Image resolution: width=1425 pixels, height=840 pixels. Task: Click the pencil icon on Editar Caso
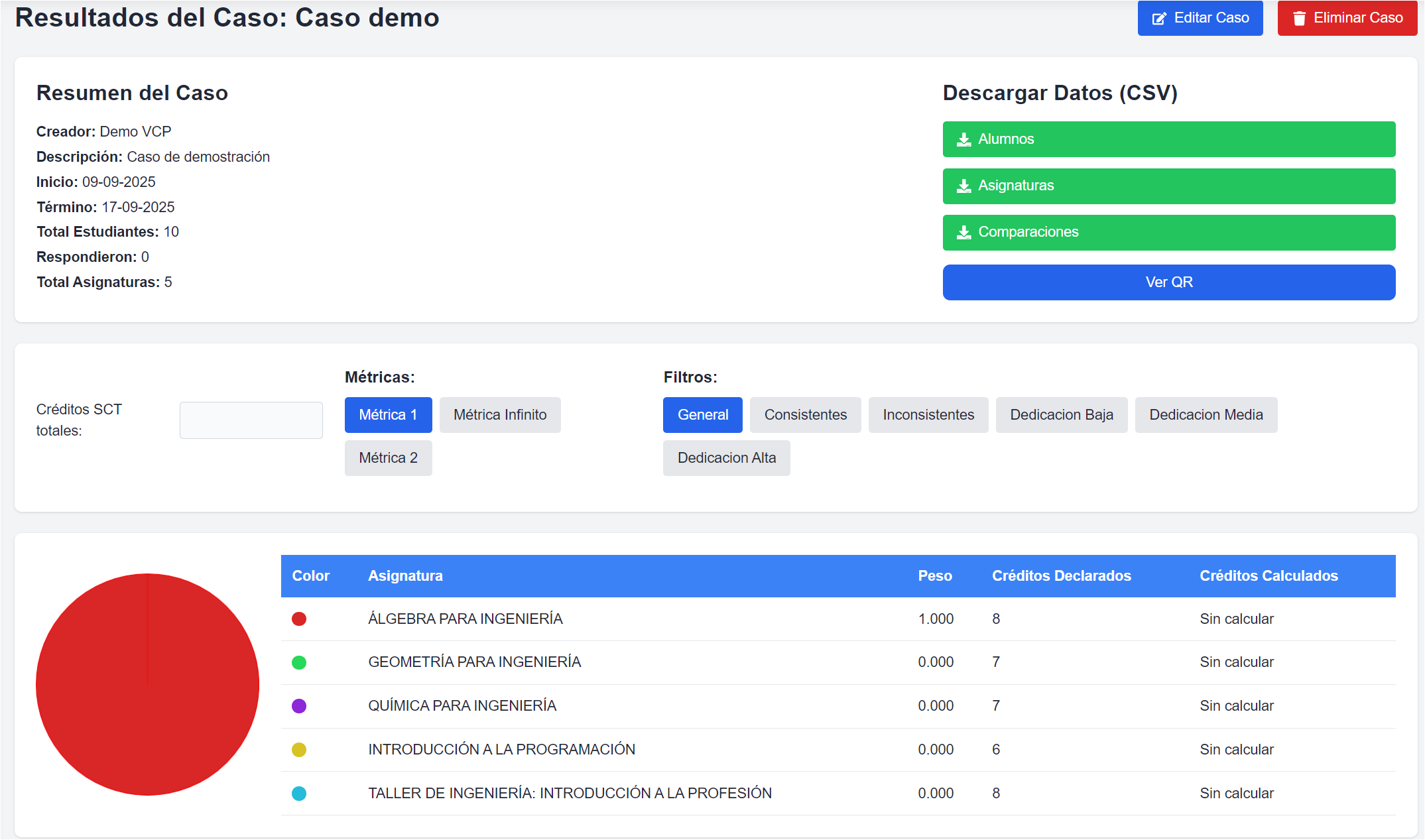[x=1159, y=19]
